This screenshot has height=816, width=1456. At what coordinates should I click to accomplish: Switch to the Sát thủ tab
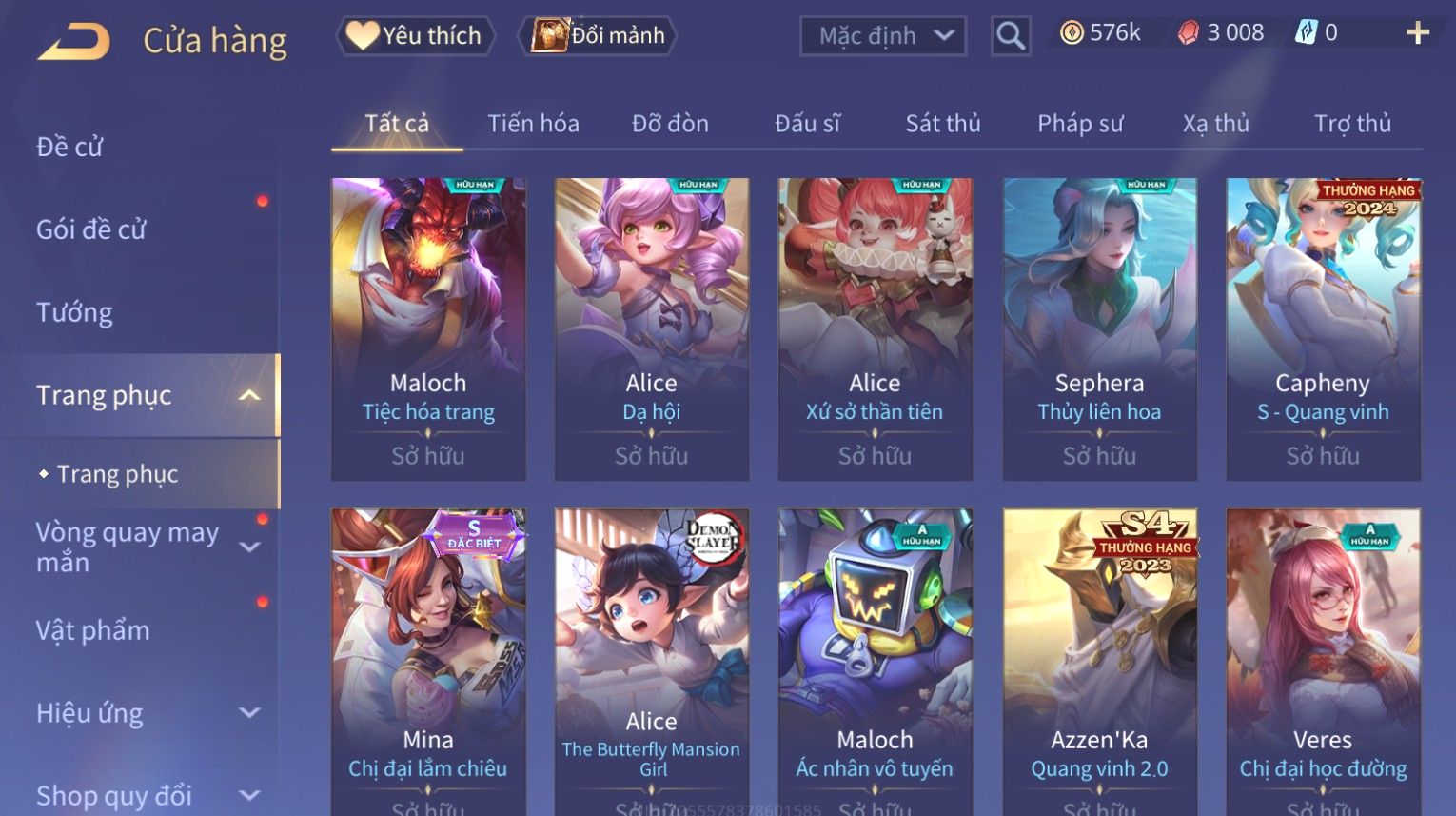point(942,124)
